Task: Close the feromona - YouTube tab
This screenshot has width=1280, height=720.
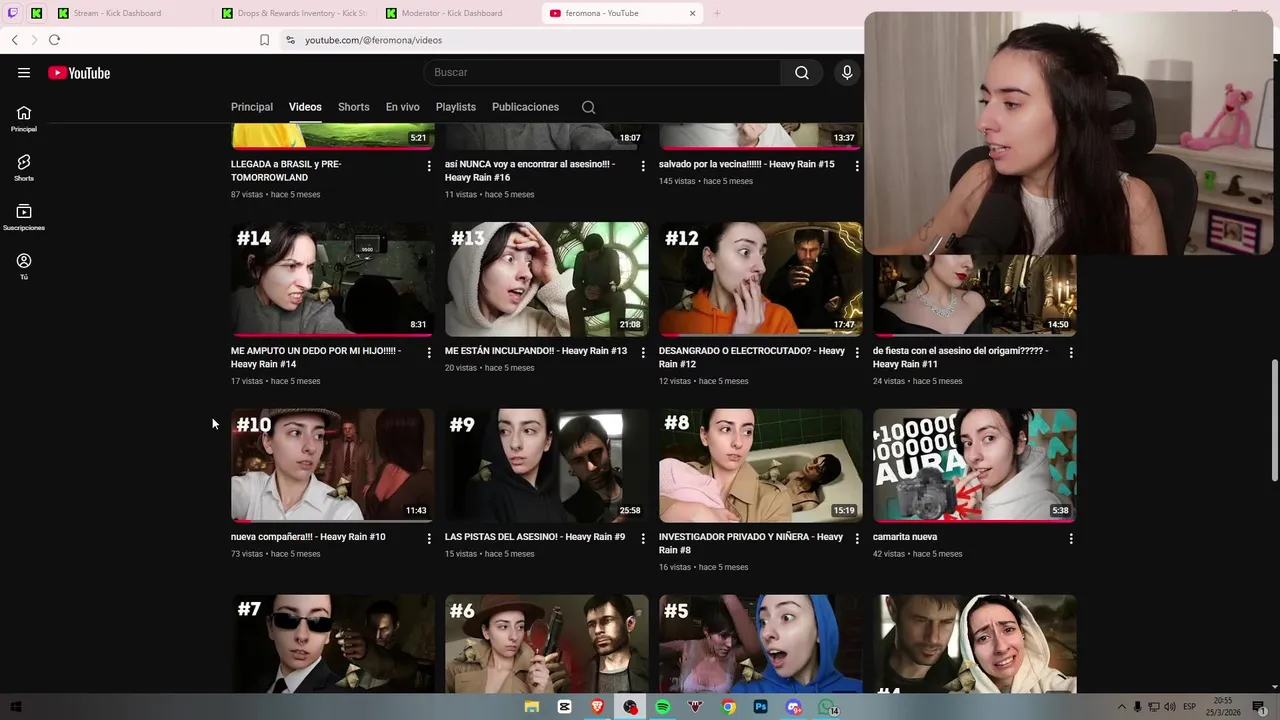Action: point(692,13)
